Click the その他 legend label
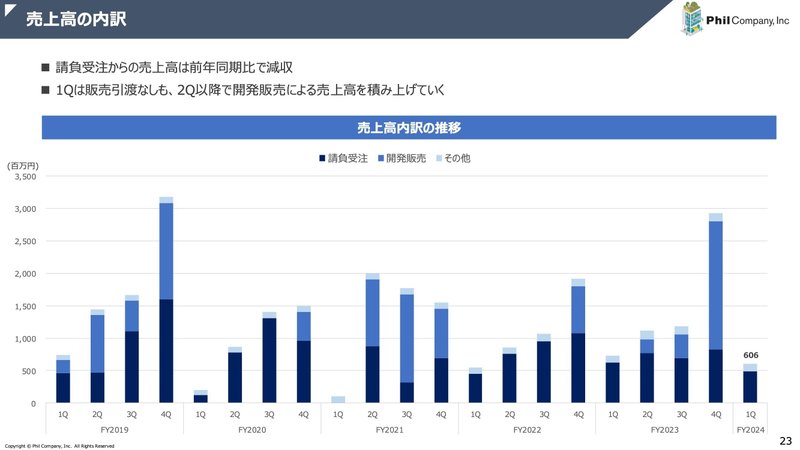The width and height of the screenshot is (800, 450). (x=457, y=158)
